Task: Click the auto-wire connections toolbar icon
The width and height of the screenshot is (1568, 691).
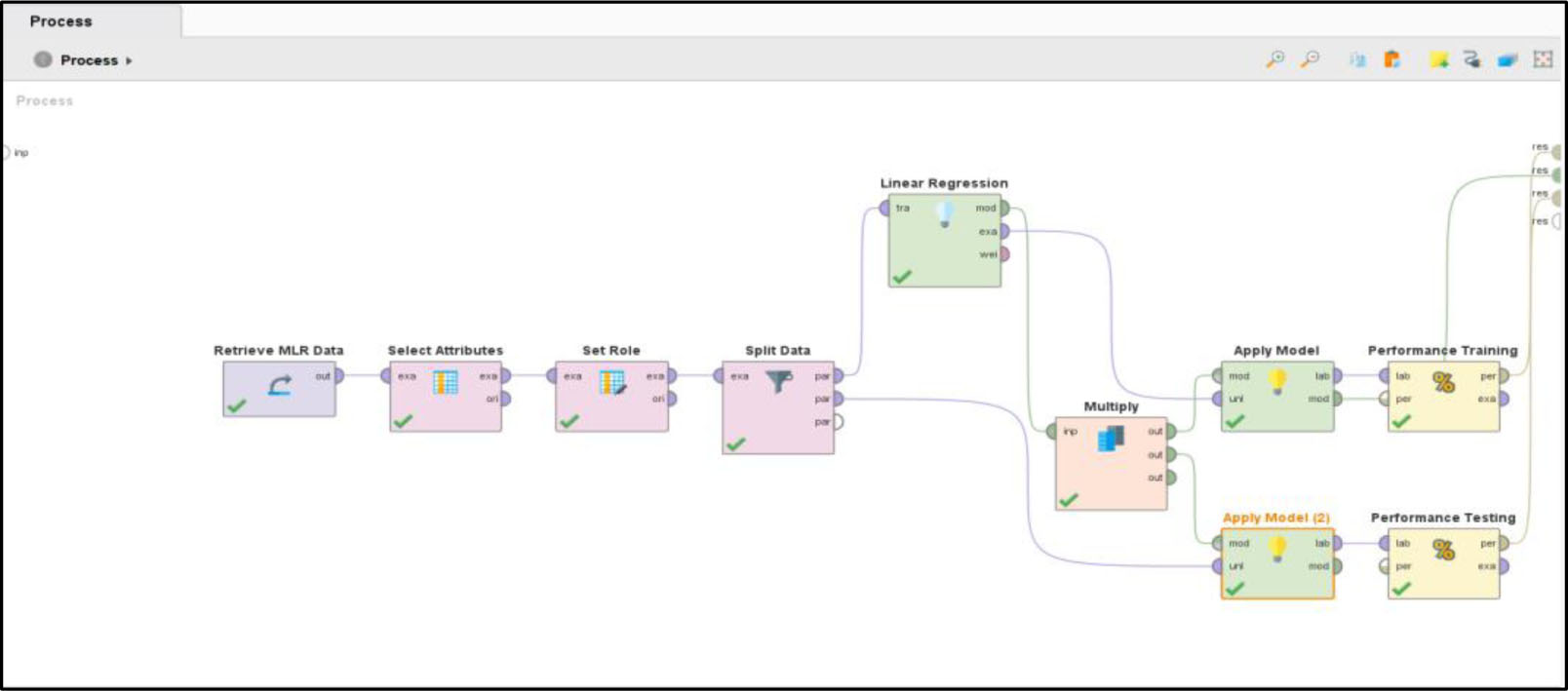Action: click(x=1471, y=59)
